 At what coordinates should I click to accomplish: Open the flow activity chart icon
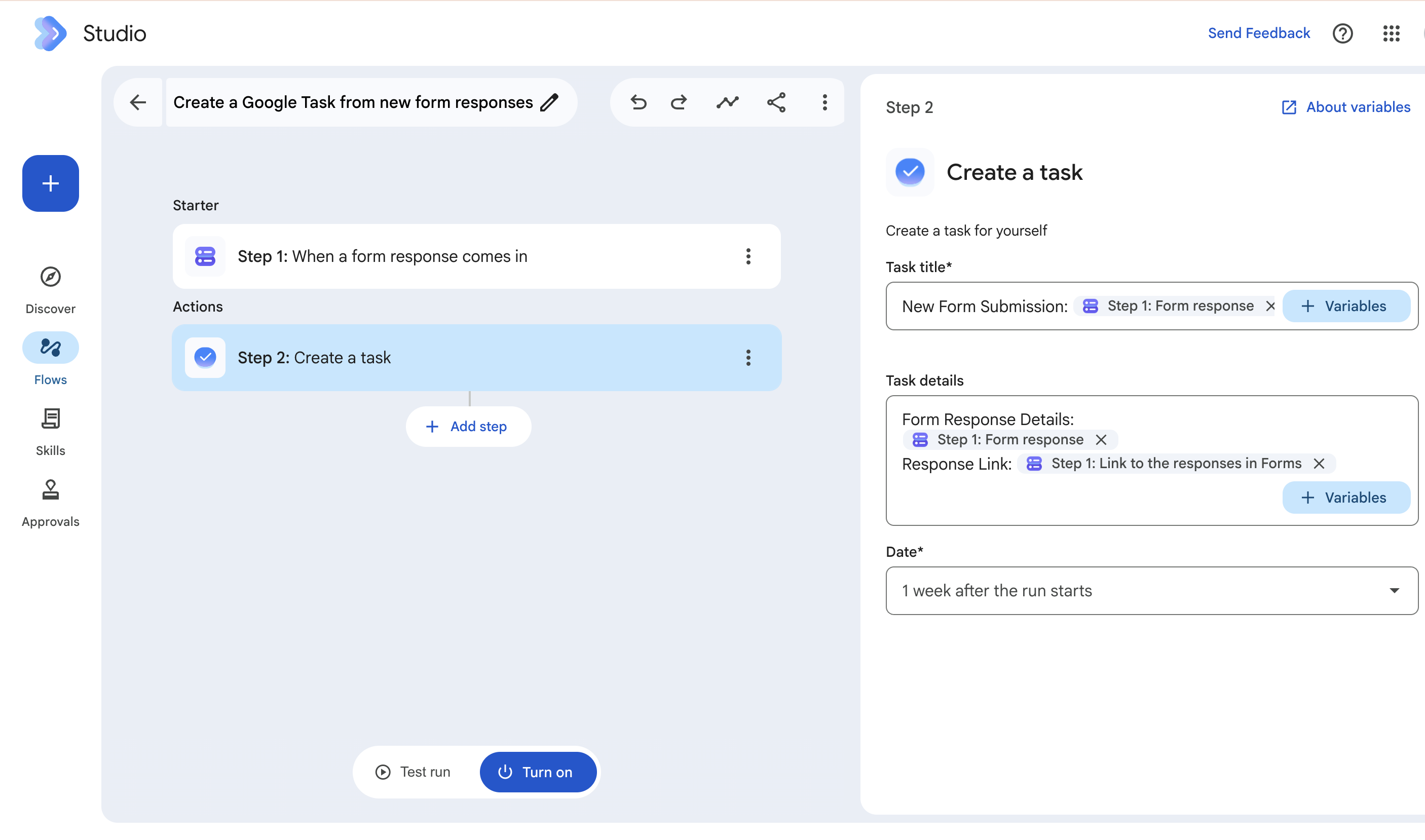(728, 102)
